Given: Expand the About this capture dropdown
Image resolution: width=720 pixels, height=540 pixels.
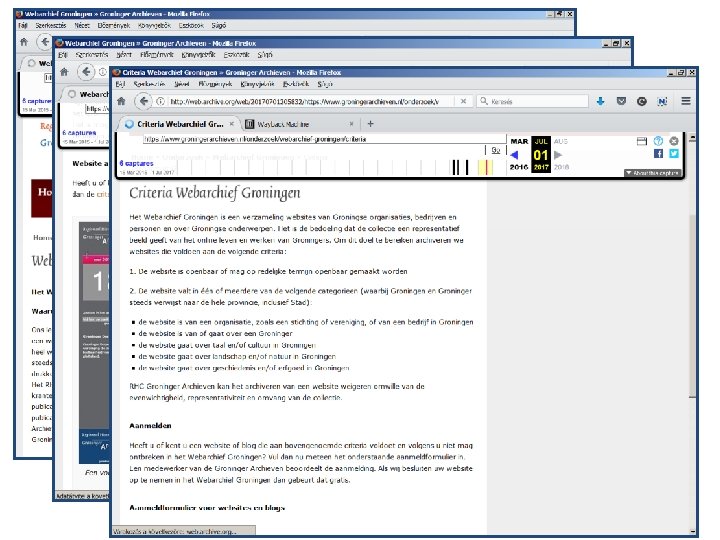Looking at the screenshot, I should click(x=652, y=173).
